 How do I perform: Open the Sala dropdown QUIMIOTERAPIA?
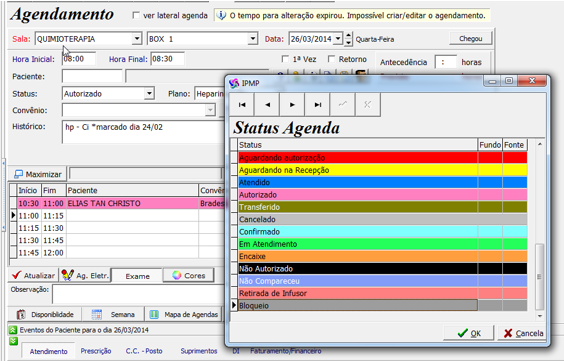137,38
